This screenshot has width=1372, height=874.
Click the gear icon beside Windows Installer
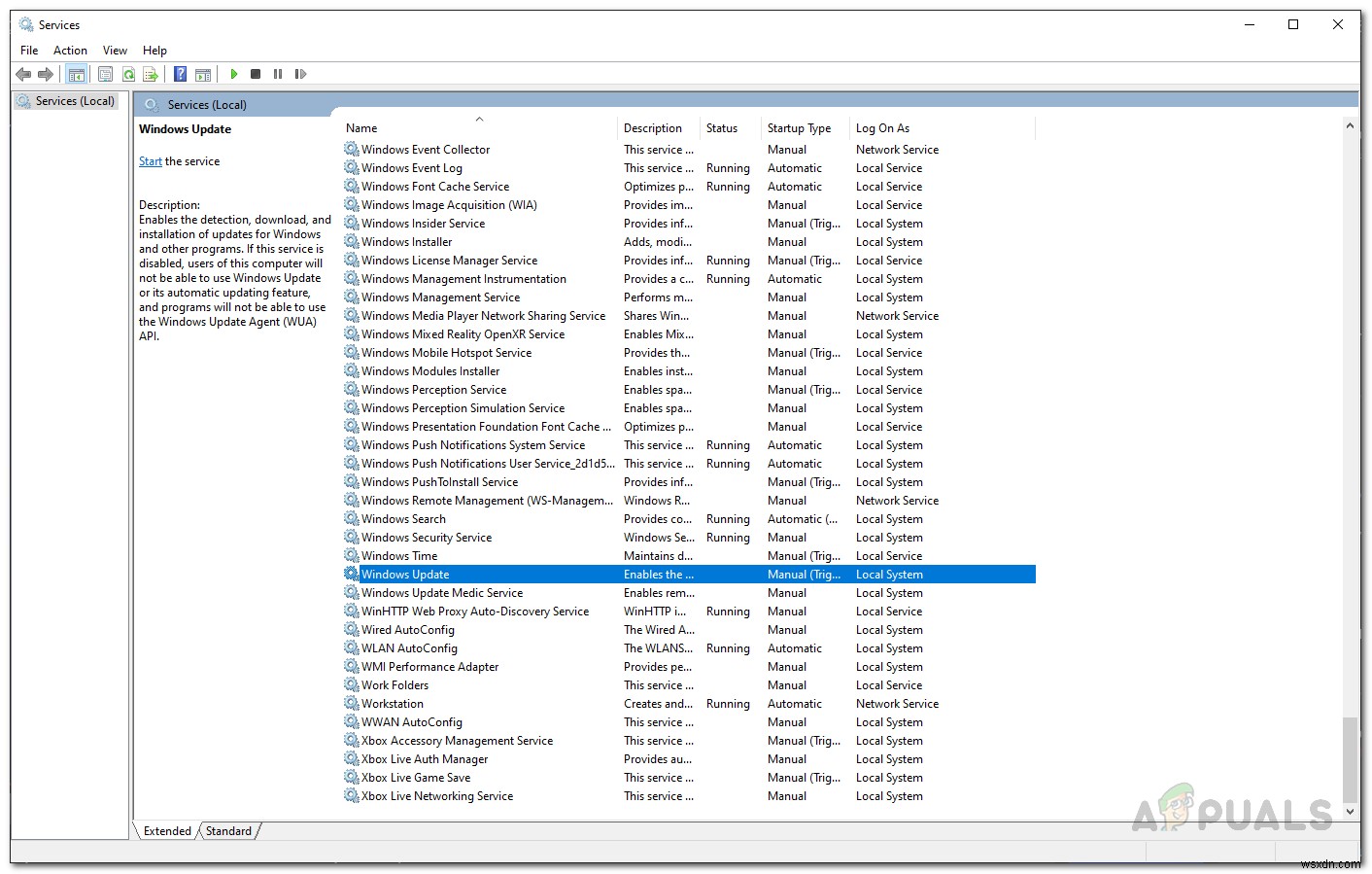tap(352, 241)
